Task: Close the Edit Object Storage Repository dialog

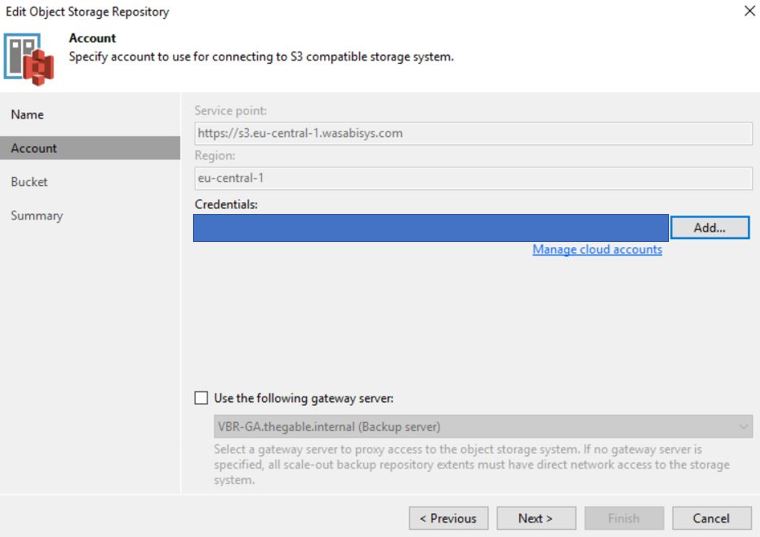Action: pos(749,11)
